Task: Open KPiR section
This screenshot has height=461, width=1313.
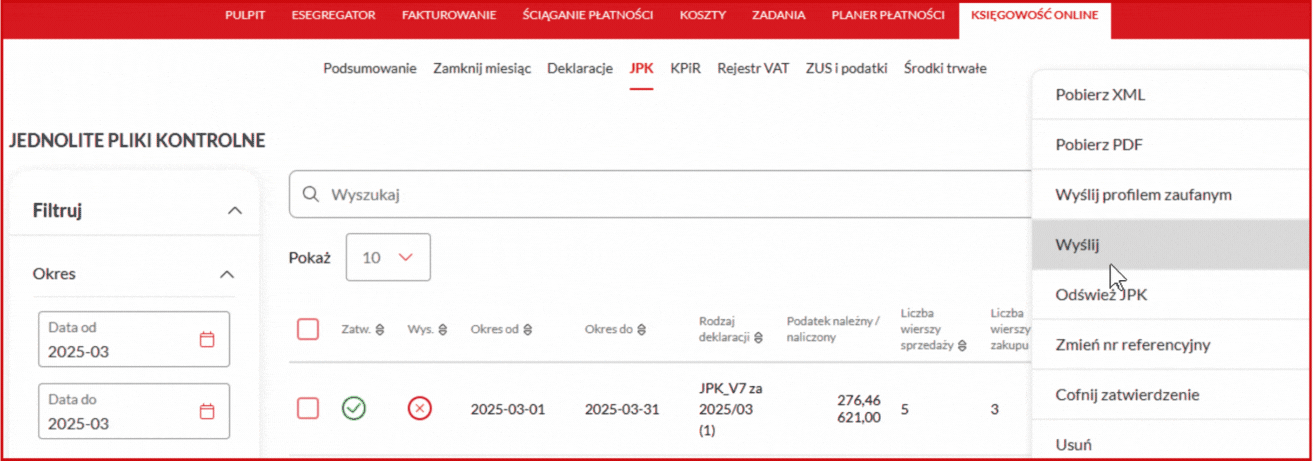Action: (x=686, y=69)
